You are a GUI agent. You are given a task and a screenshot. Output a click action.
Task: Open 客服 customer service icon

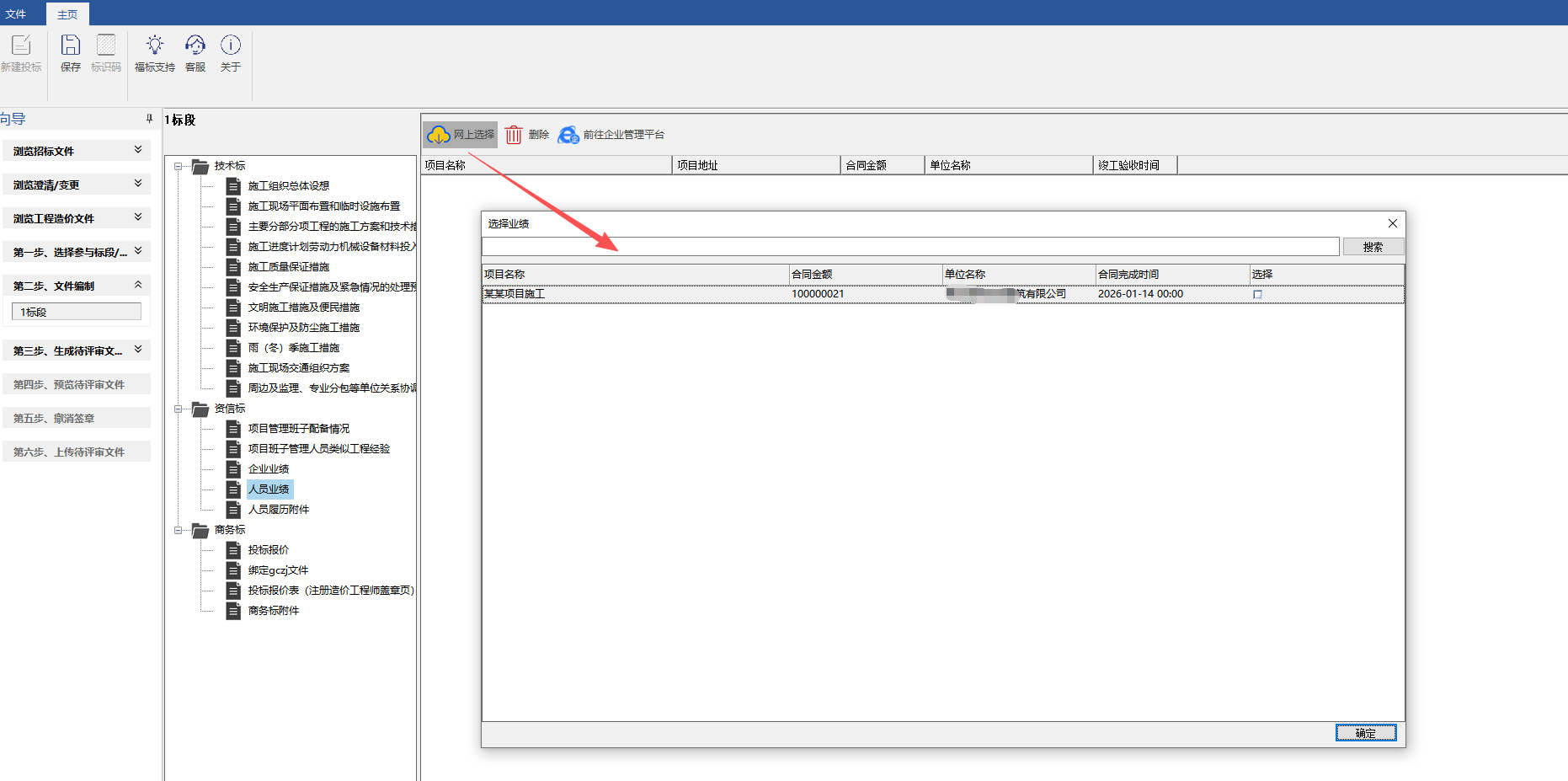click(x=195, y=45)
